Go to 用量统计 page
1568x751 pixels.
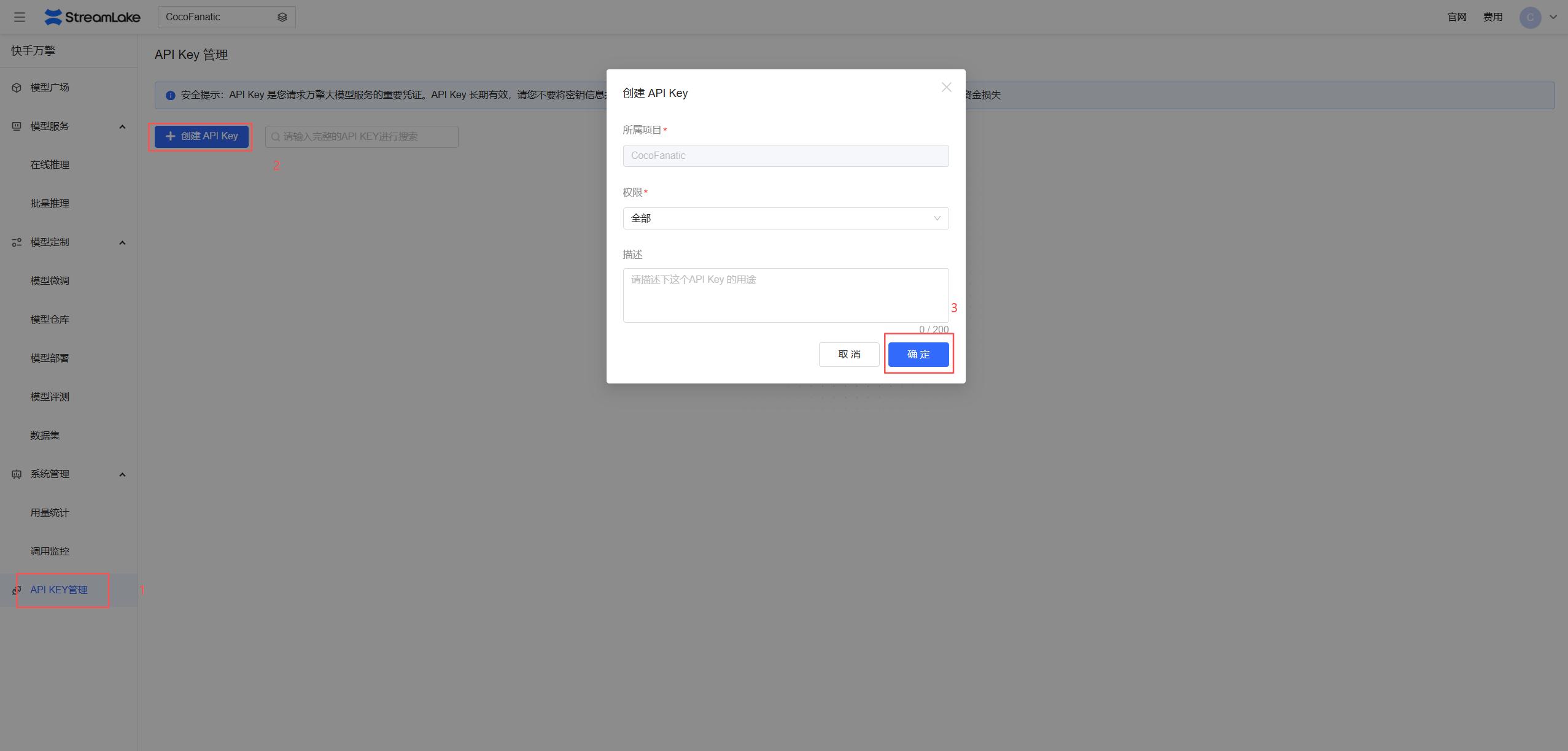tap(50, 513)
